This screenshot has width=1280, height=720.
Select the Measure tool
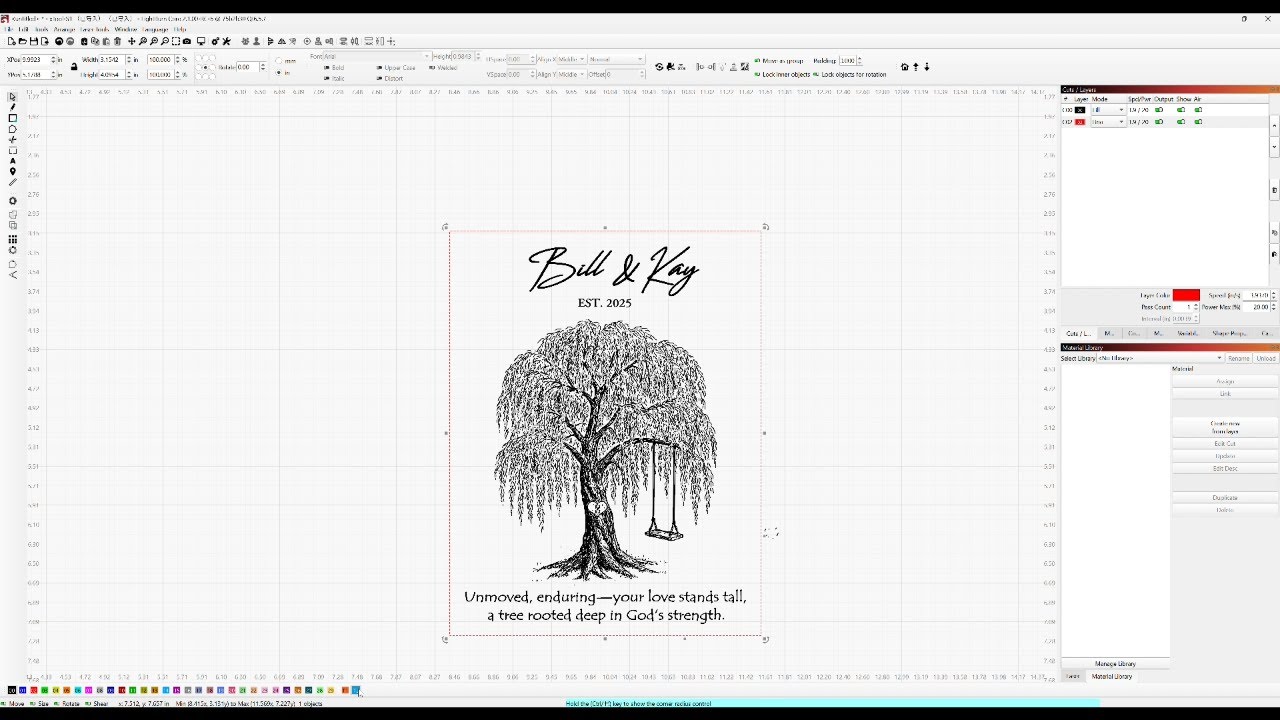13,182
